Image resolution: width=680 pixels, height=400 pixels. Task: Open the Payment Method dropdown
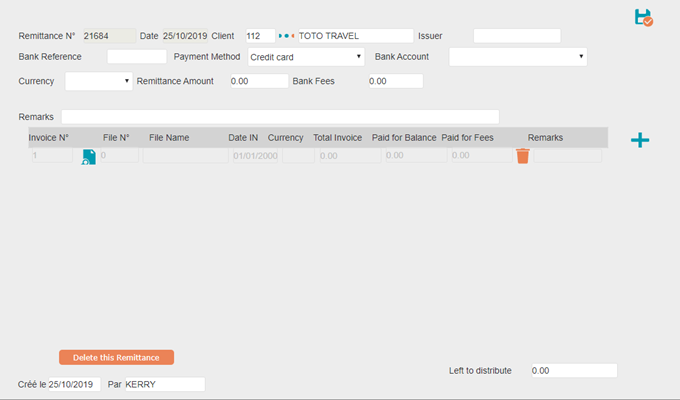click(306, 57)
